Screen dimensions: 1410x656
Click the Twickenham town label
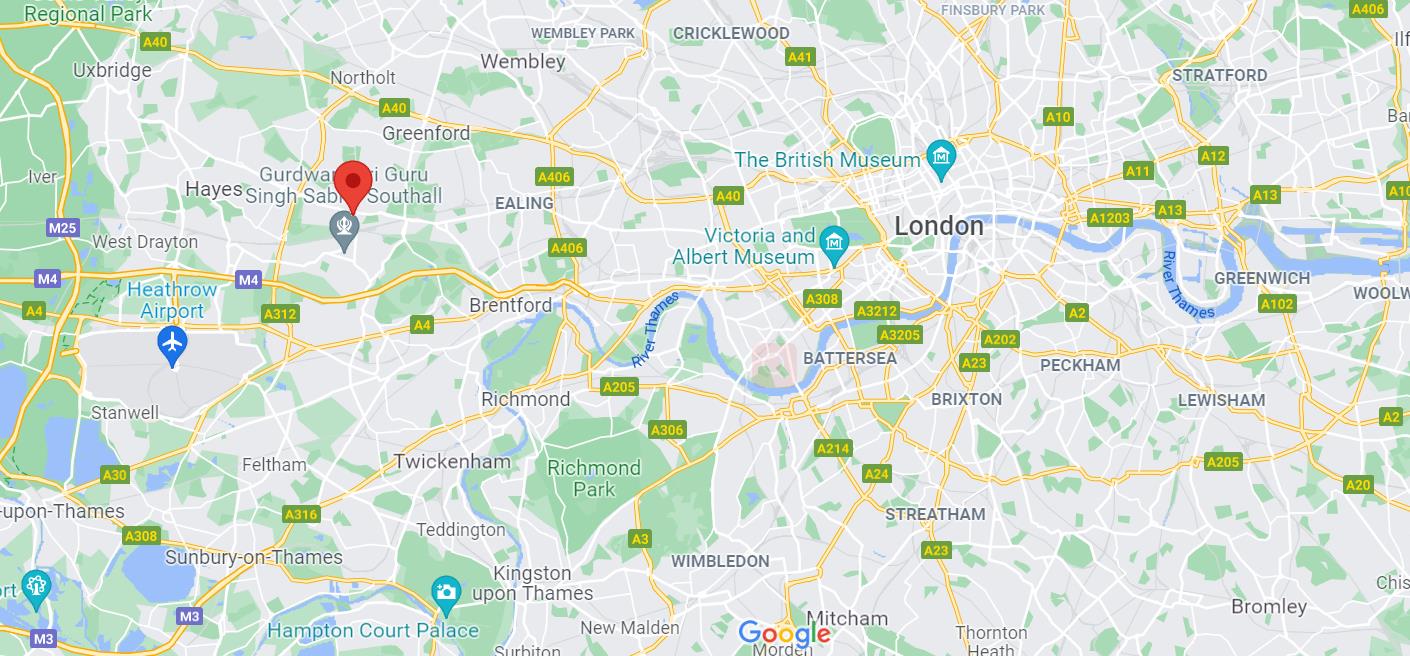(x=452, y=461)
